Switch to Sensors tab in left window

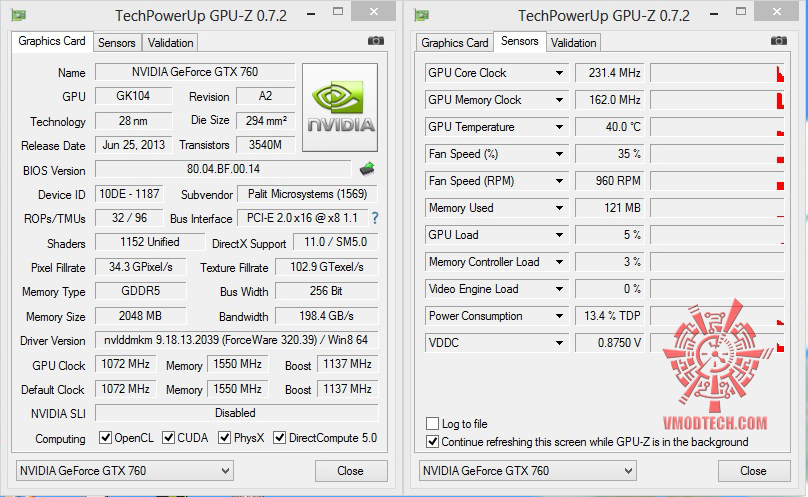coord(117,43)
